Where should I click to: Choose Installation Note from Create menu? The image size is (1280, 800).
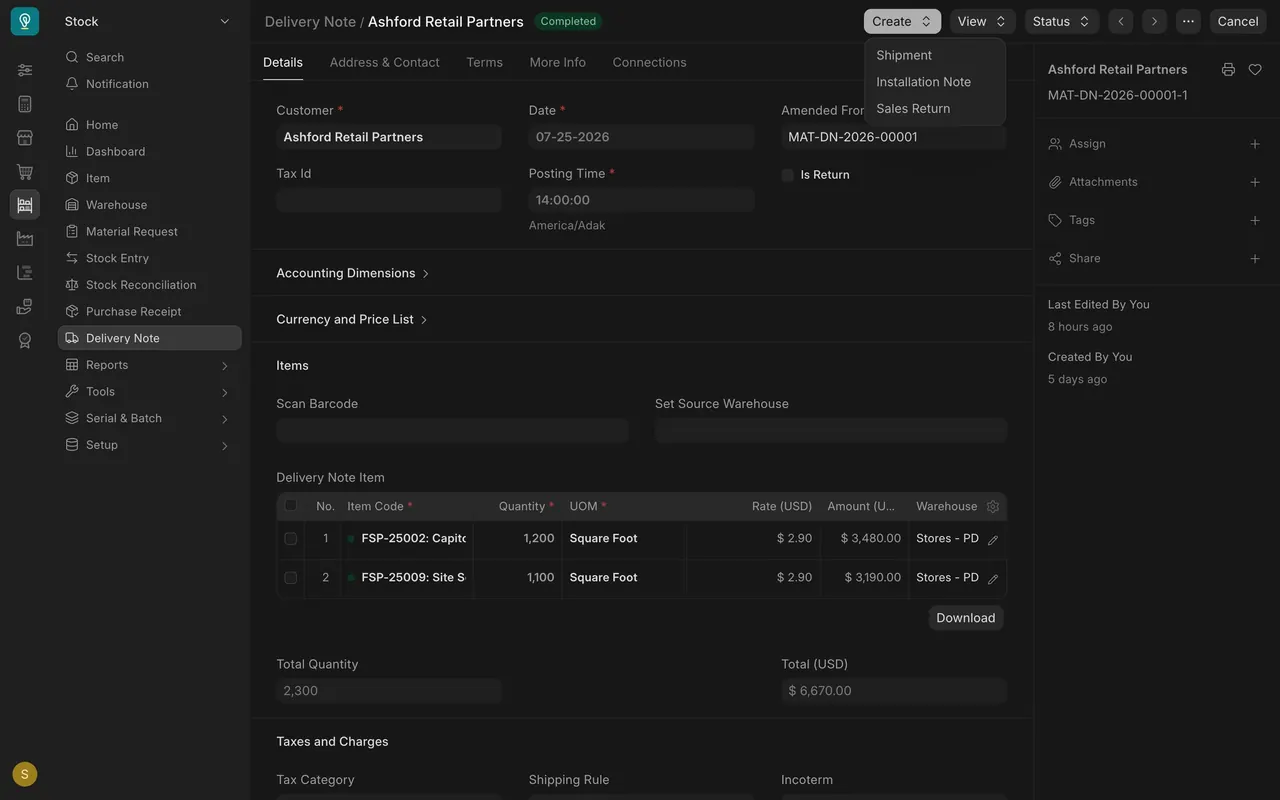click(934, 82)
